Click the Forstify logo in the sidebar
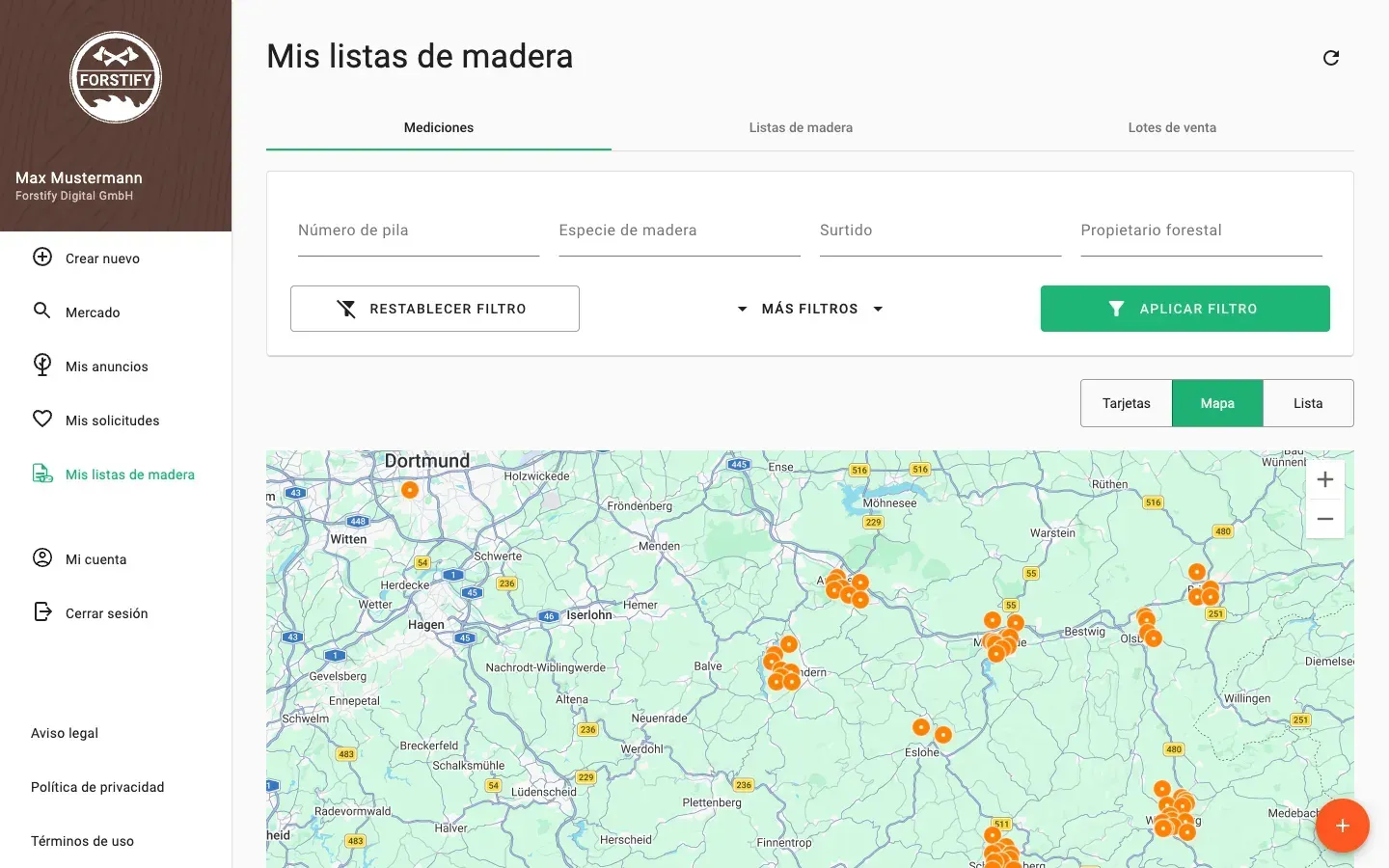 tap(116, 77)
